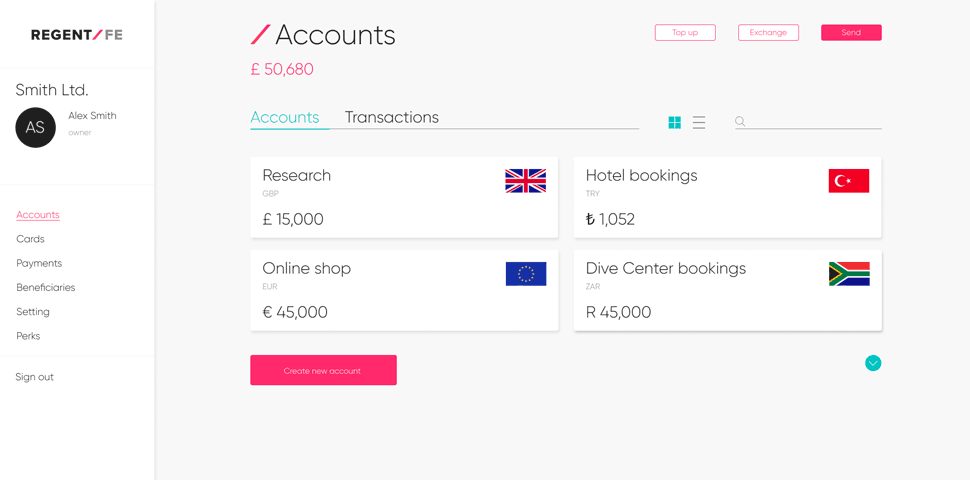
Task: Click the search magnifier icon
Action: coord(740,122)
